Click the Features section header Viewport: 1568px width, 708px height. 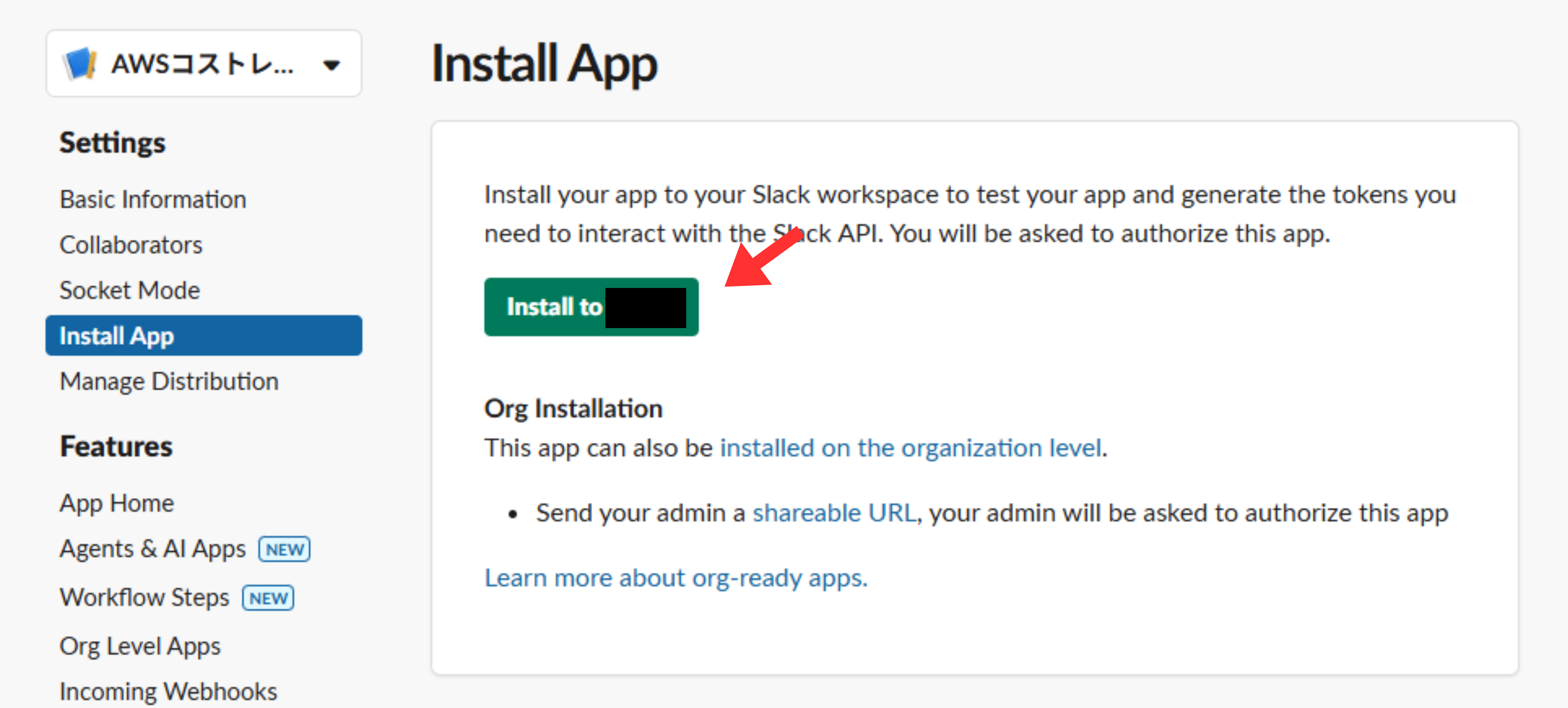(x=116, y=447)
